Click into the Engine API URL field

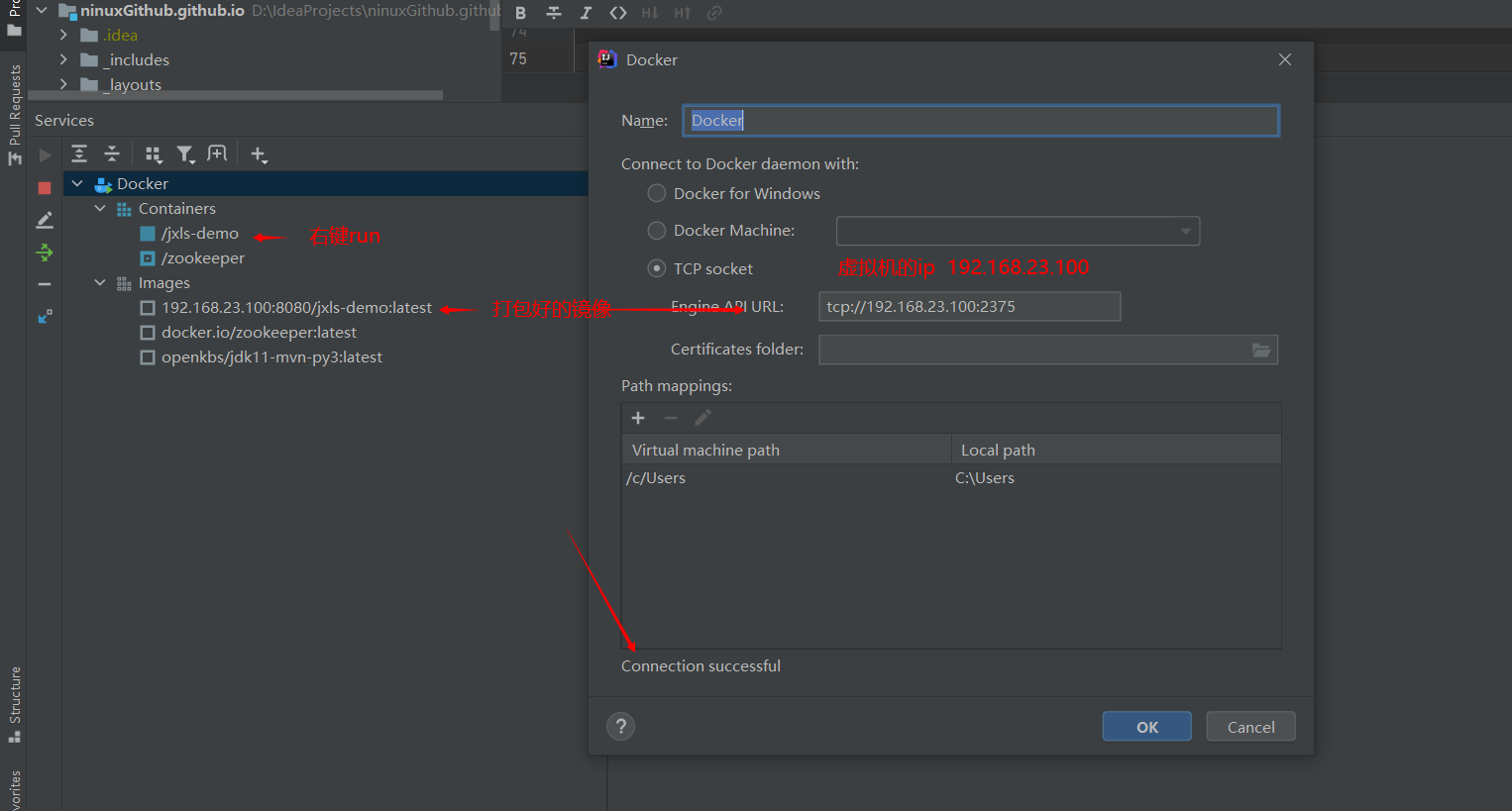pos(968,307)
